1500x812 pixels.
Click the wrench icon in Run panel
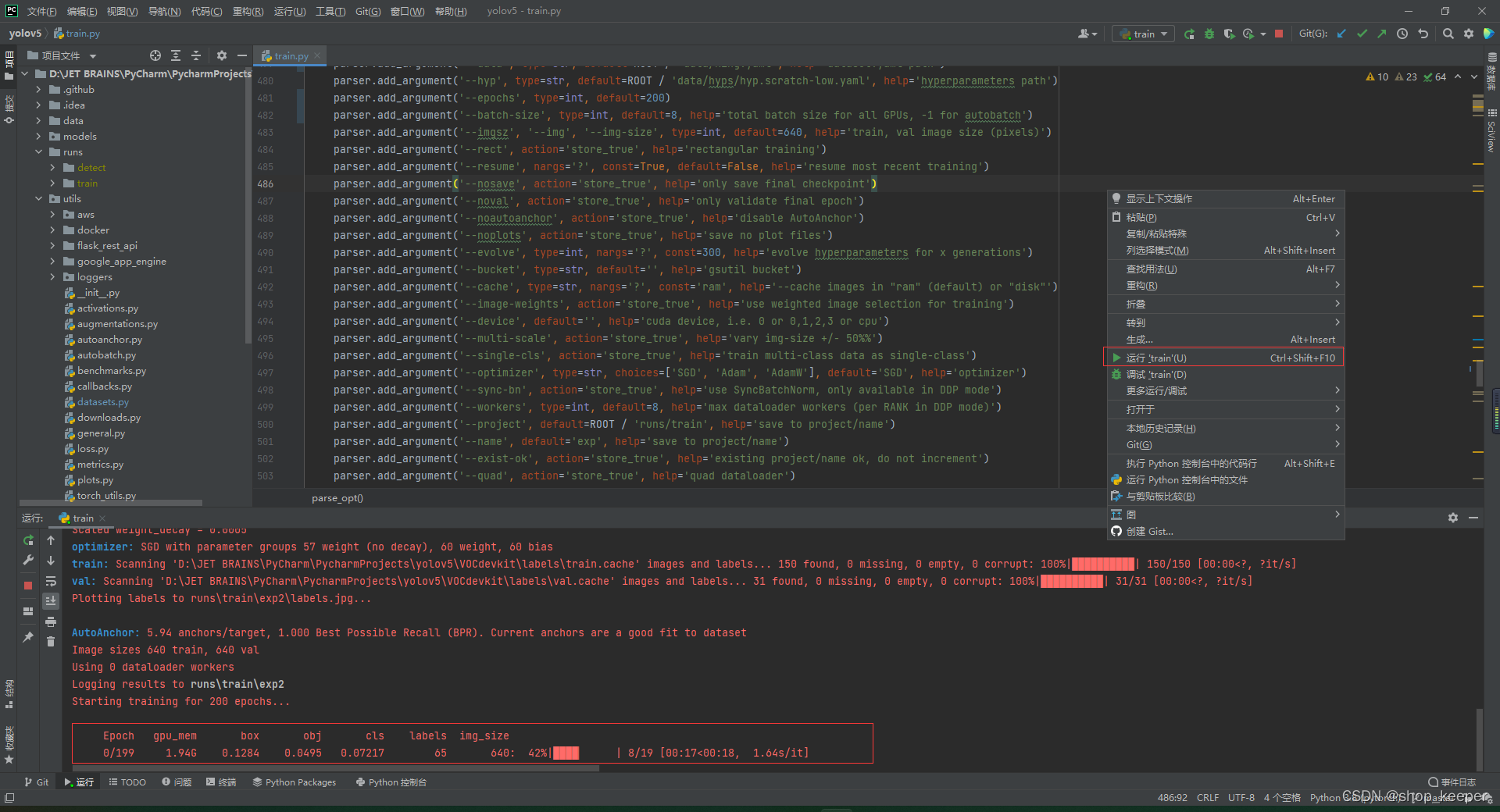coord(28,560)
